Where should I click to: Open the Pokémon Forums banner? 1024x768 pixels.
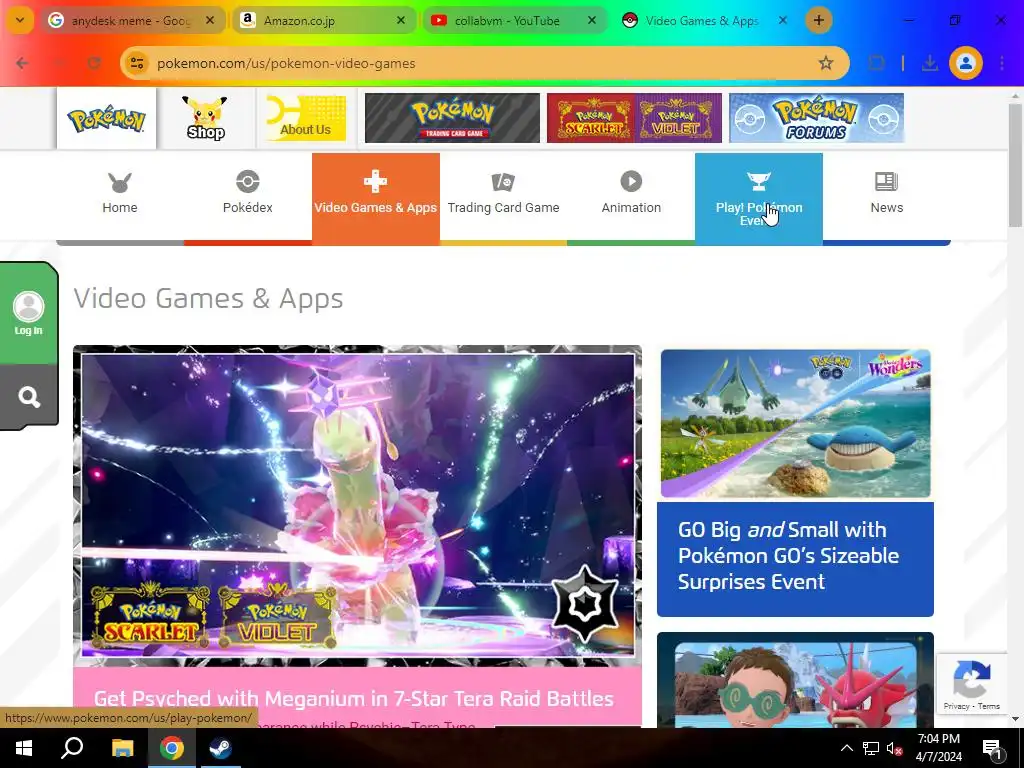(816, 118)
